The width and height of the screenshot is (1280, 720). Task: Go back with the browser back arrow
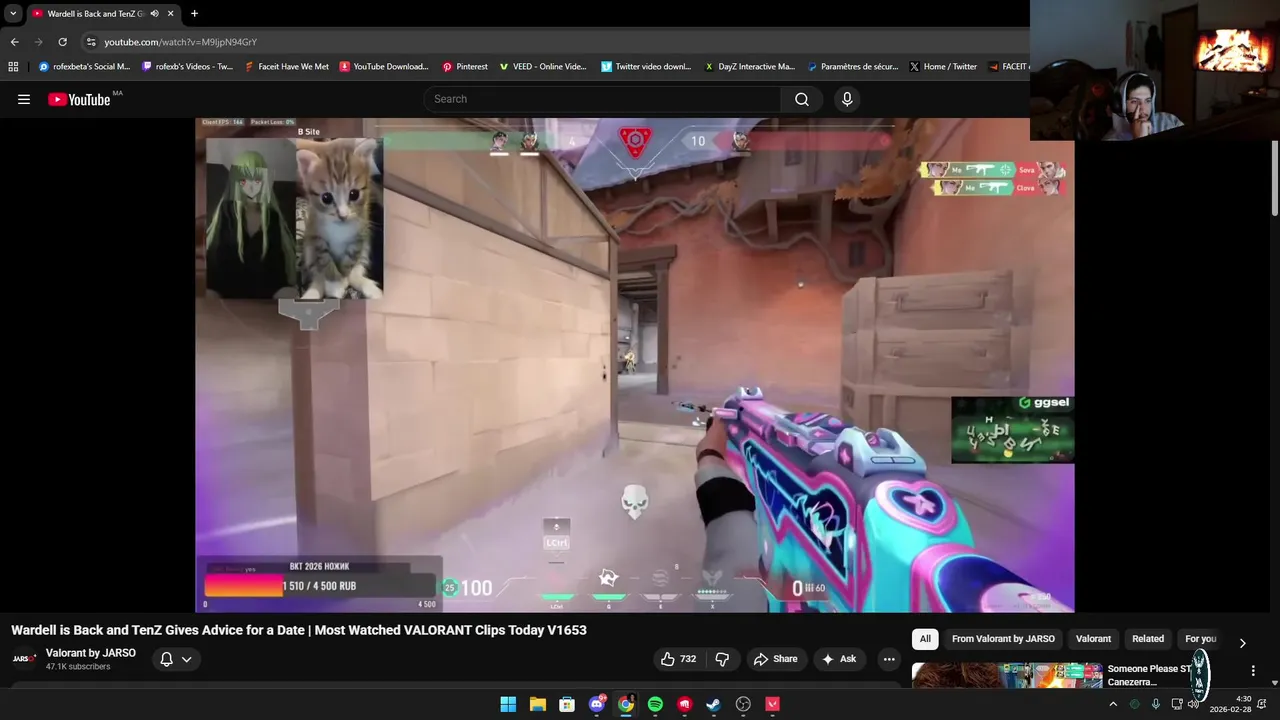[14, 42]
